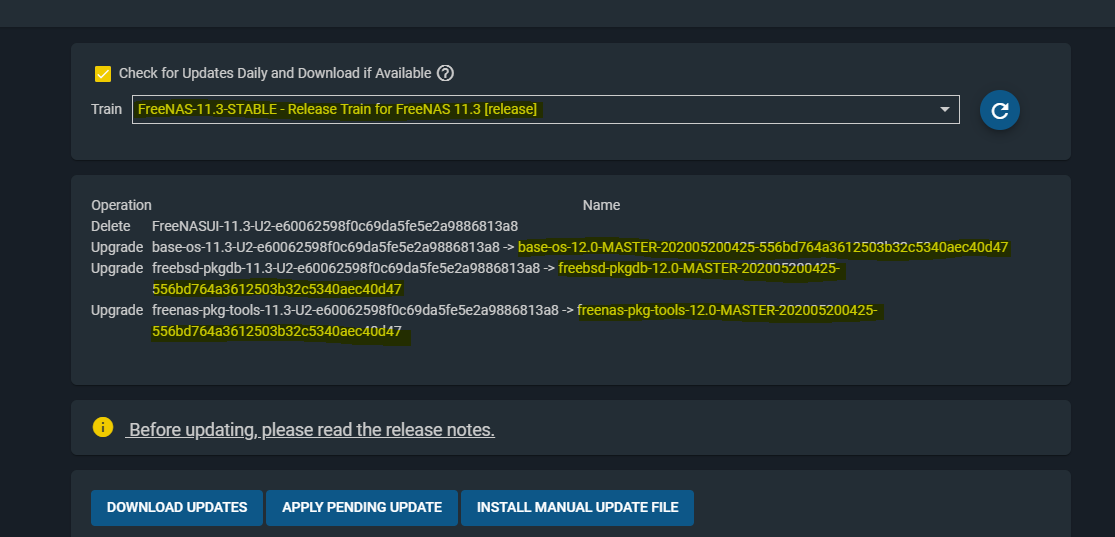Click the Operation column header
This screenshot has height=537, width=1115.
[122, 205]
